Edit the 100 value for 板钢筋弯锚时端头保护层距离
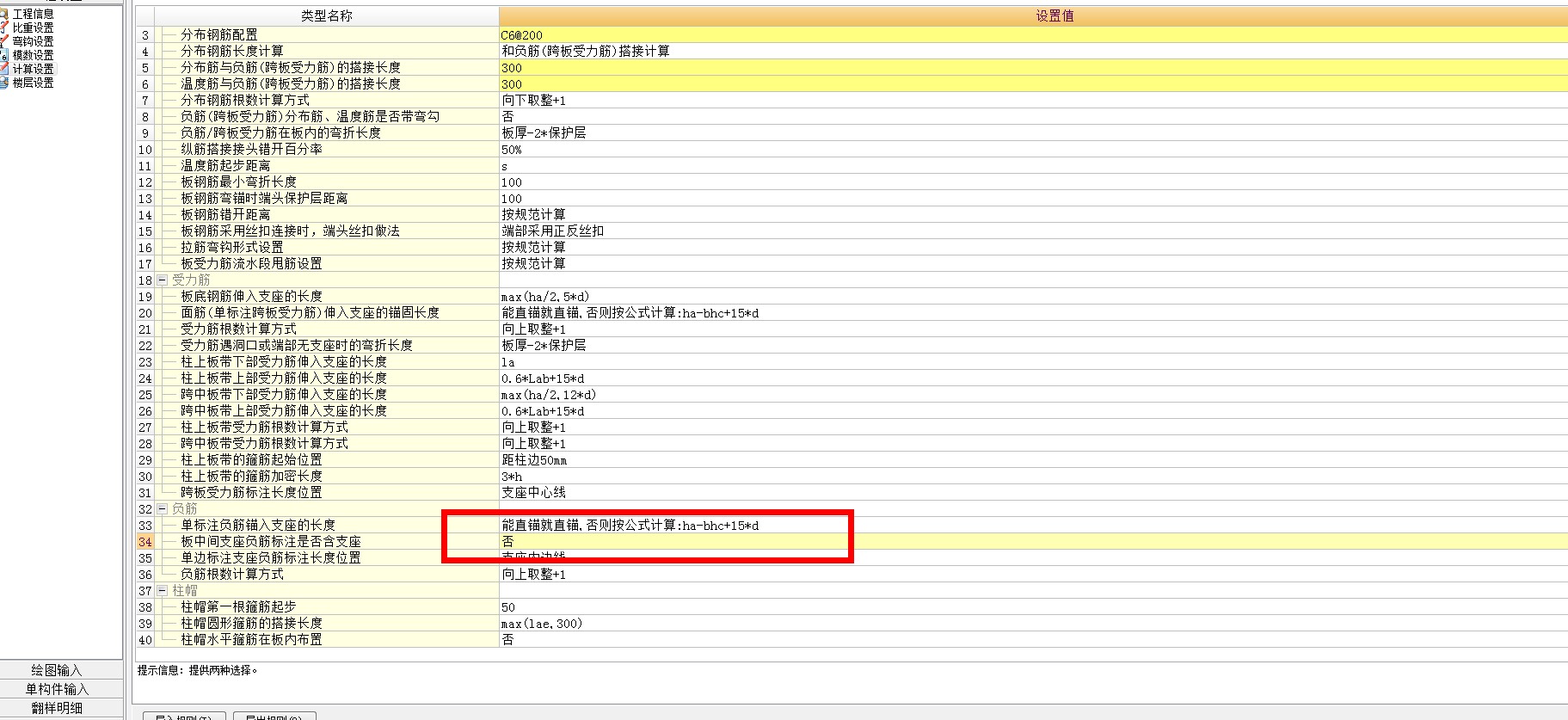Image resolution: width=1568 pixels, height=720 pixels. [x=1033, y=199]
